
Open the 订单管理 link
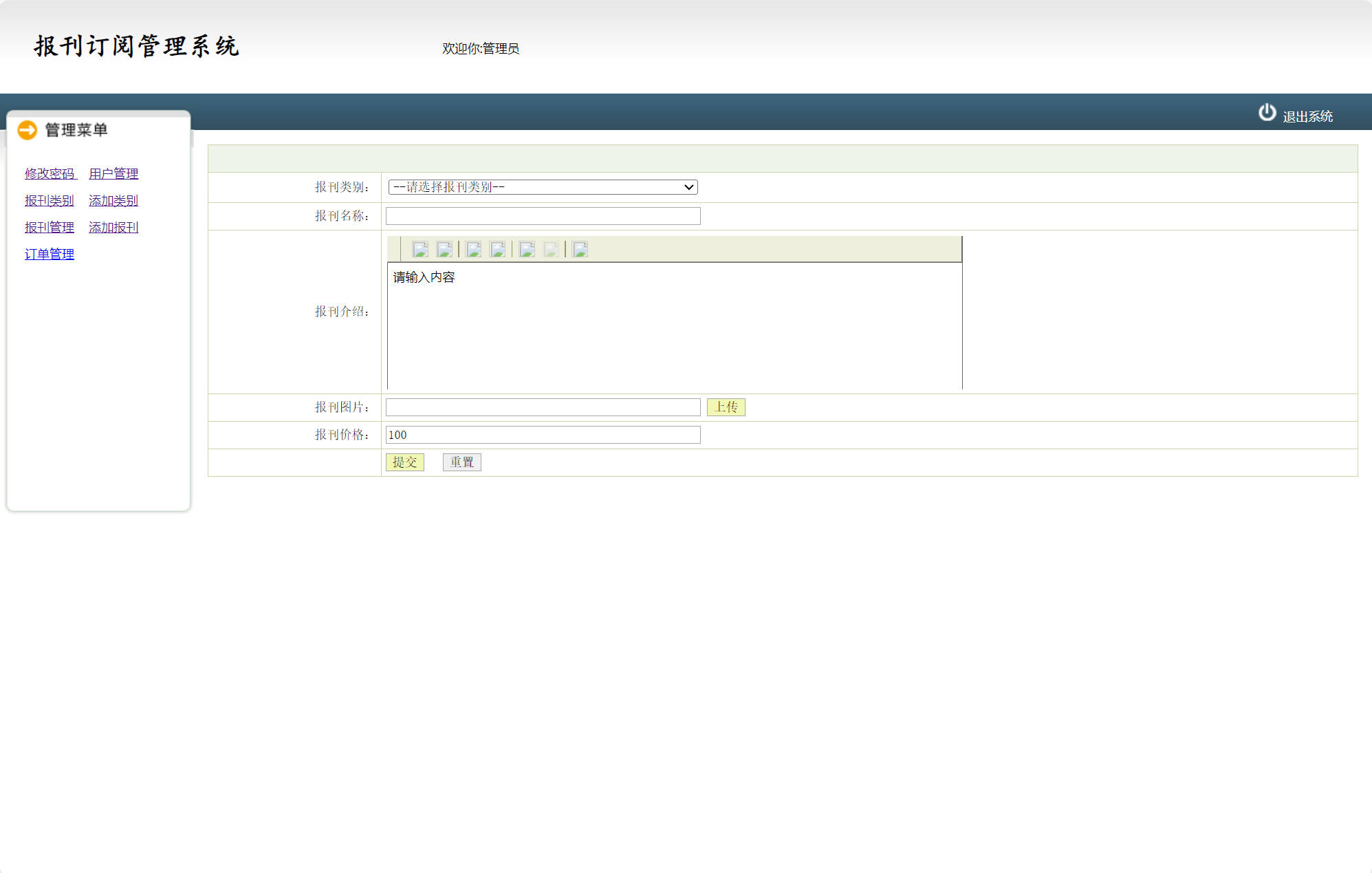click(50, 254)
